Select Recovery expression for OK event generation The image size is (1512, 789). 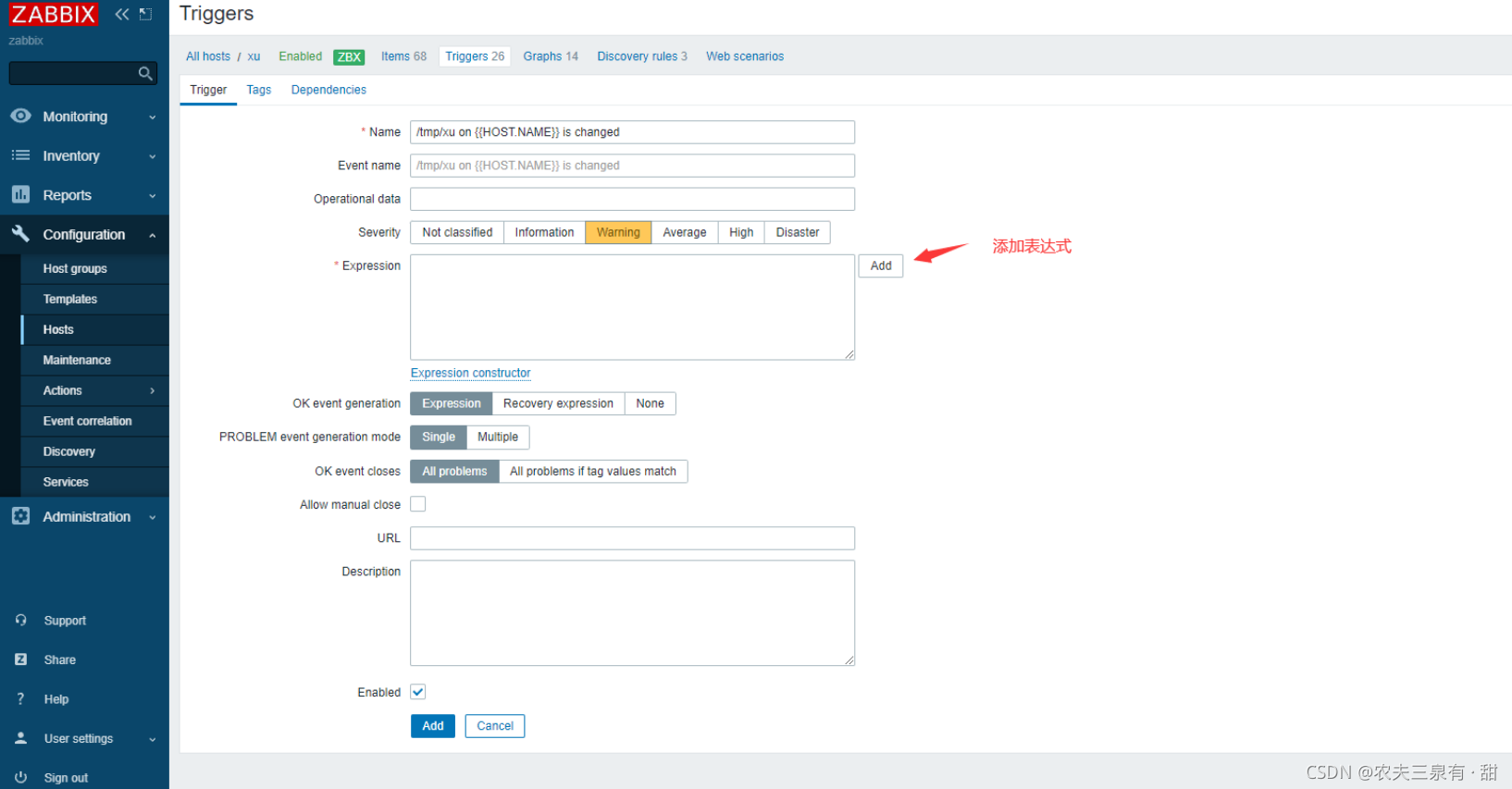558,403
